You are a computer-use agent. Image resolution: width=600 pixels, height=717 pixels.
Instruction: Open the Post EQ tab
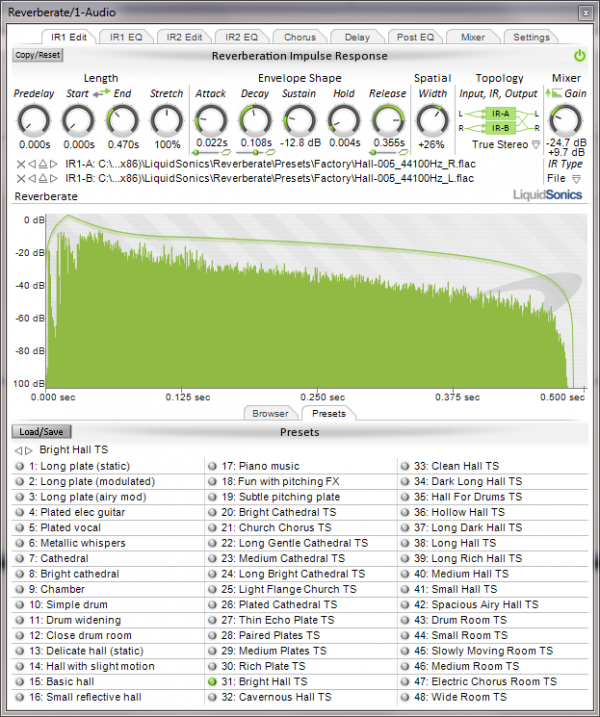coord(415,37)
